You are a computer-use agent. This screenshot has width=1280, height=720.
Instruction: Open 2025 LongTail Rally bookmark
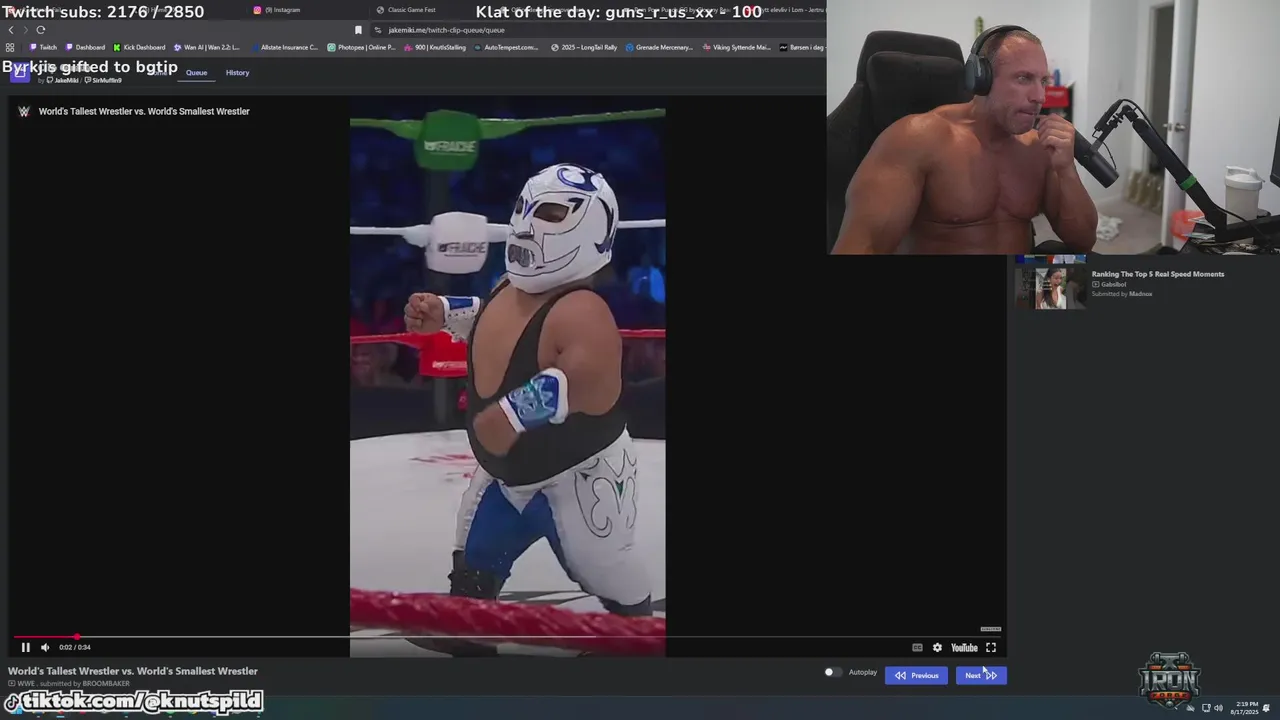tap(584, 47)
